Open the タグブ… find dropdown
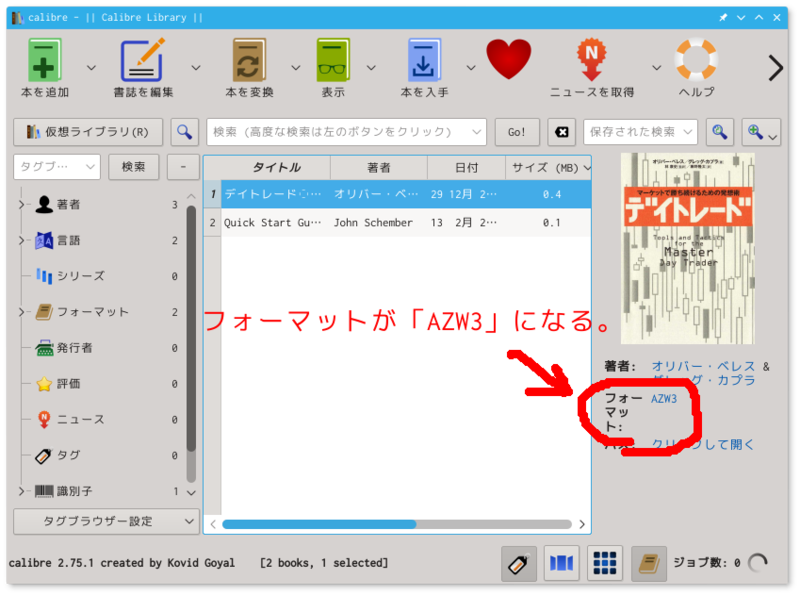 coord(57,167)
